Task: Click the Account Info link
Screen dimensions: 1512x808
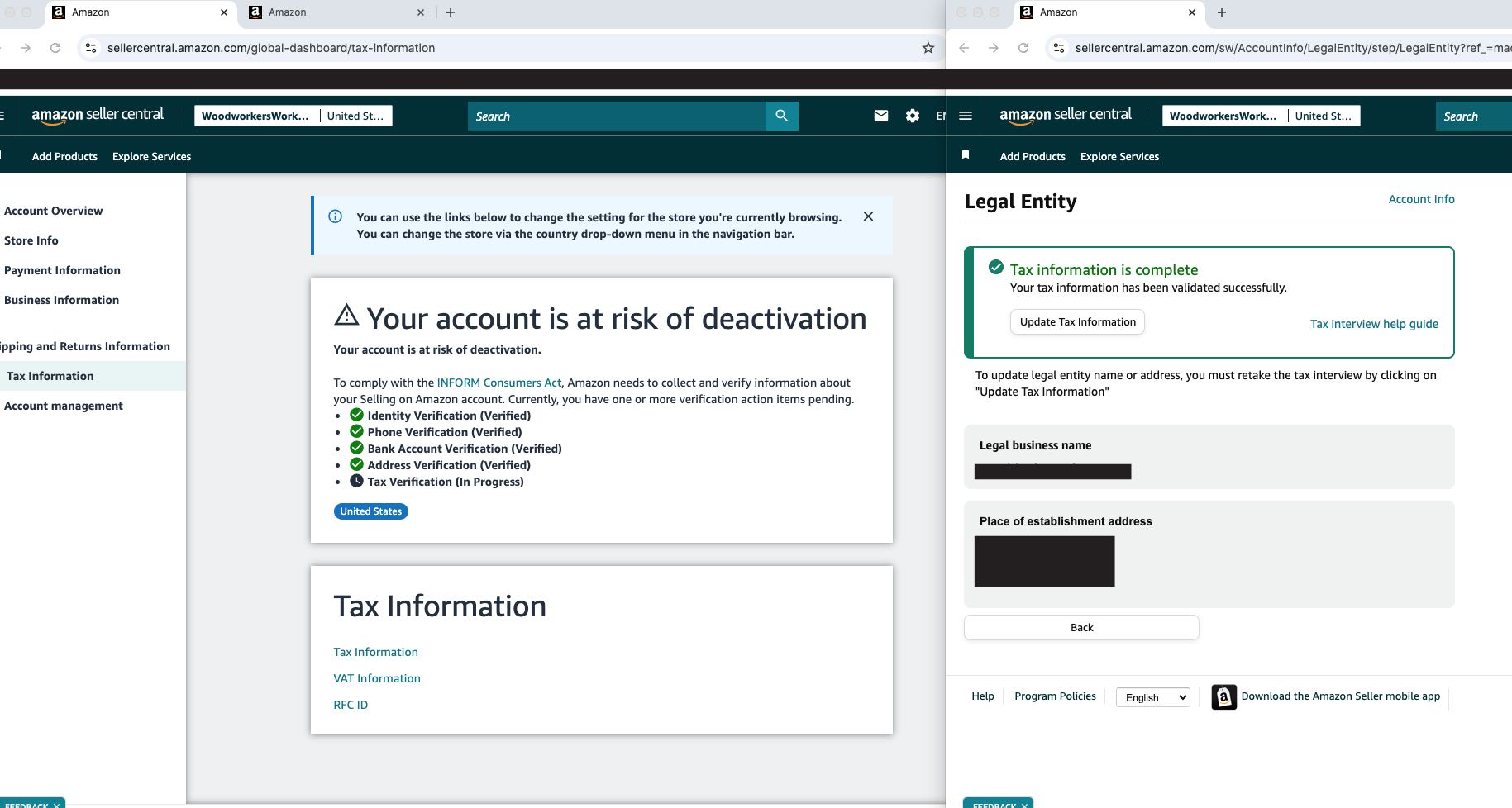Action: pos(1421,199)
